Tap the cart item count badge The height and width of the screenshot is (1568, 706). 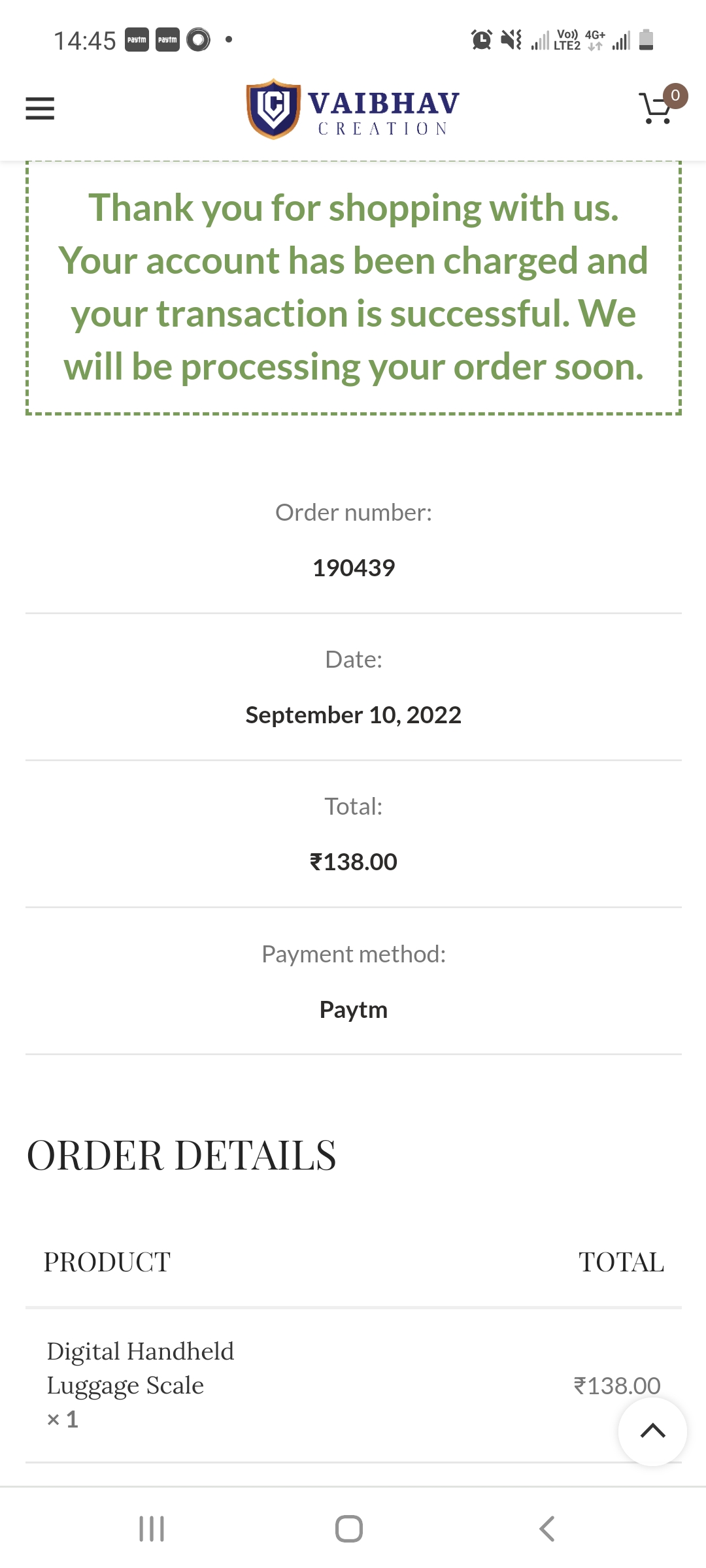click(675, 96)
